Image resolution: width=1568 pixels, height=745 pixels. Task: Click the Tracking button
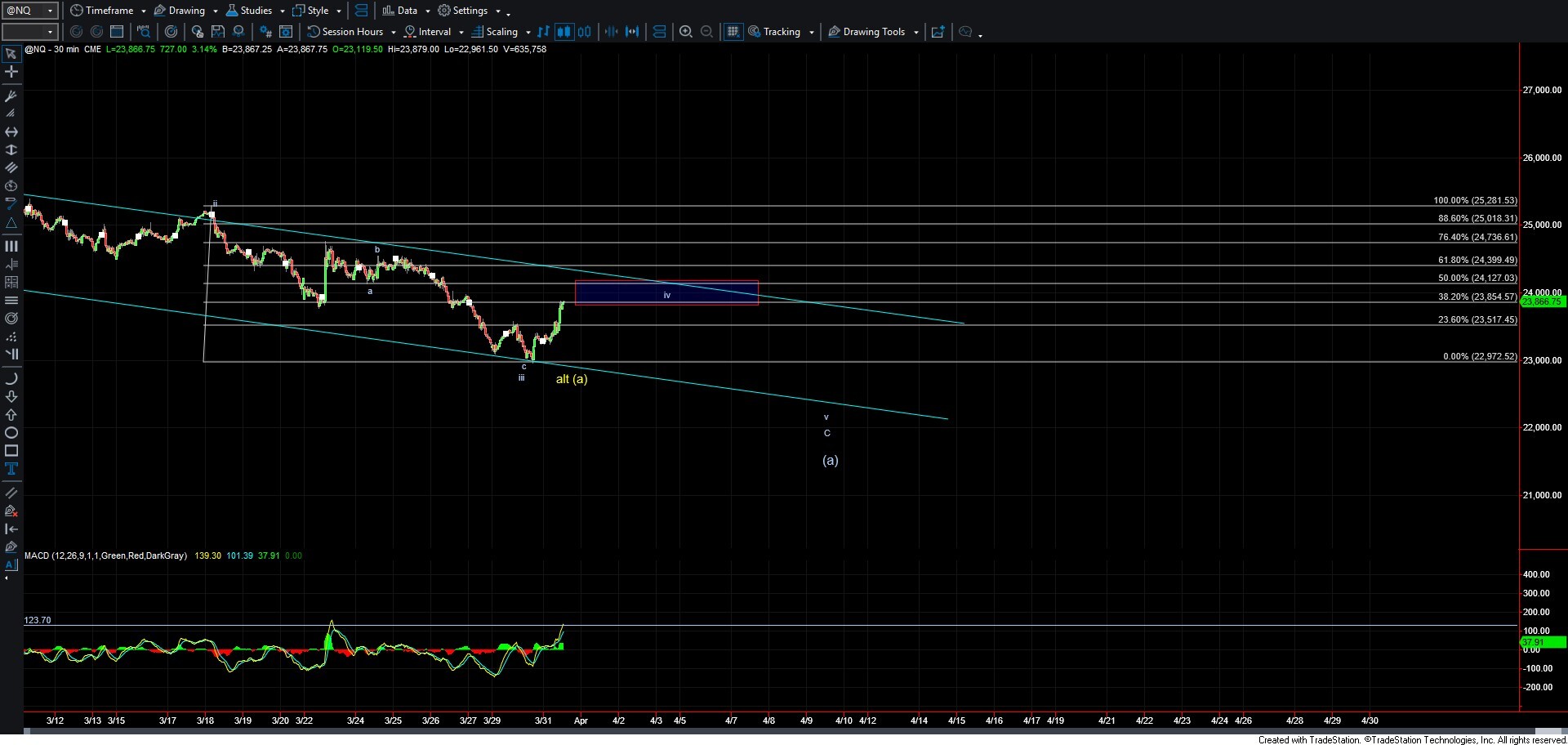click(x=782, y=32)
